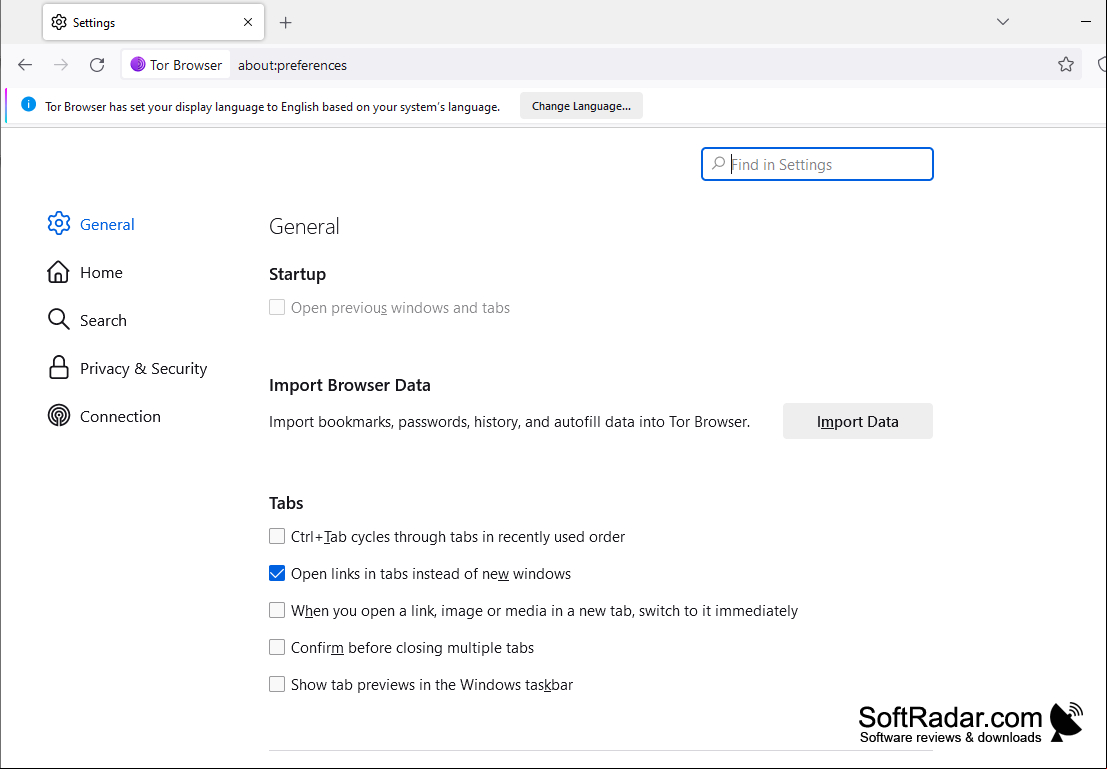This screenshot has height=769, width=1107.
Task: Expand the list all tabs chevron
Action: coord(1003,22)
